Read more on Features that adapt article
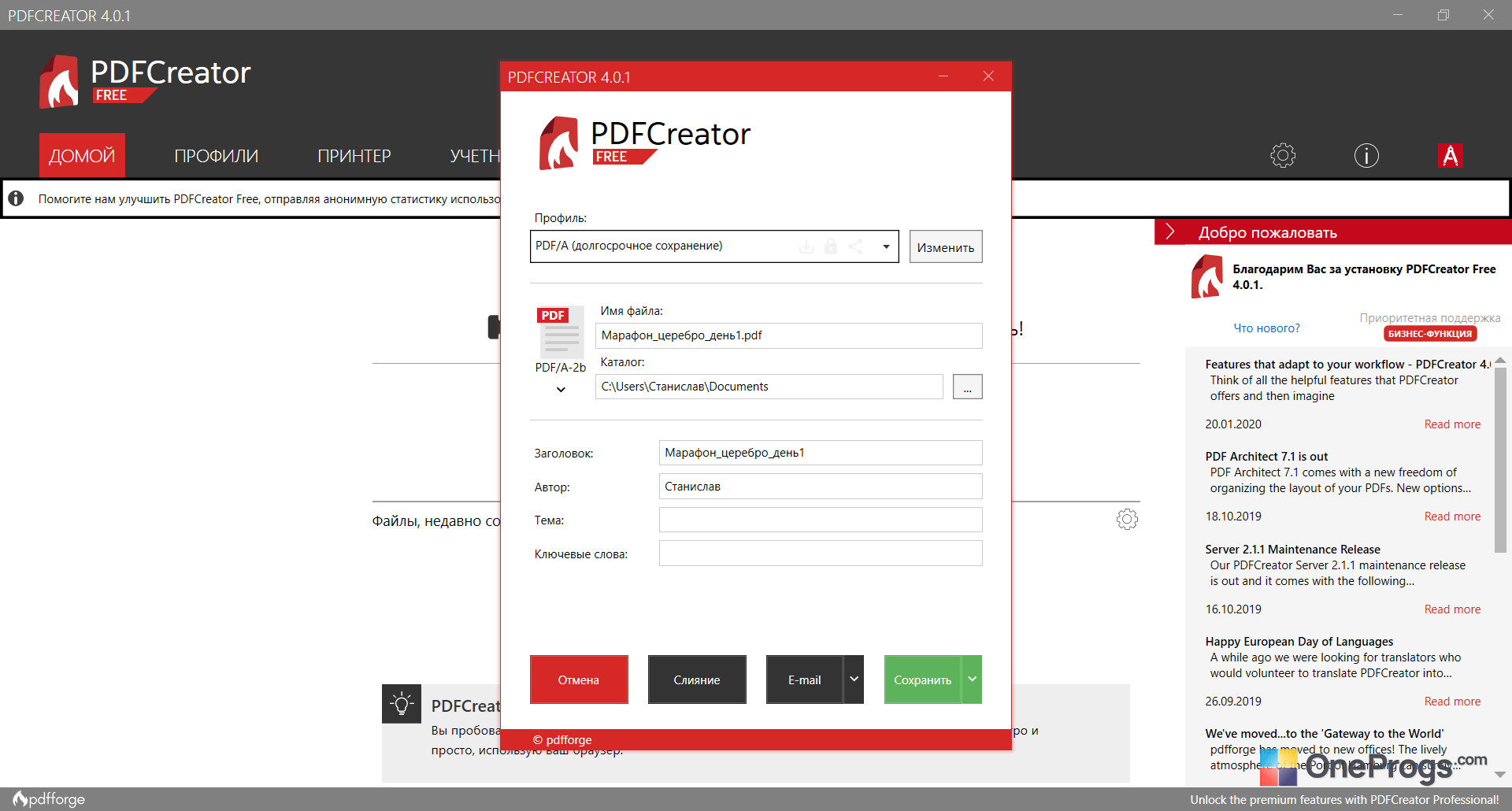Image resolution: width=1512 pixels, height=811 pixels. (x=1452, y=424)
